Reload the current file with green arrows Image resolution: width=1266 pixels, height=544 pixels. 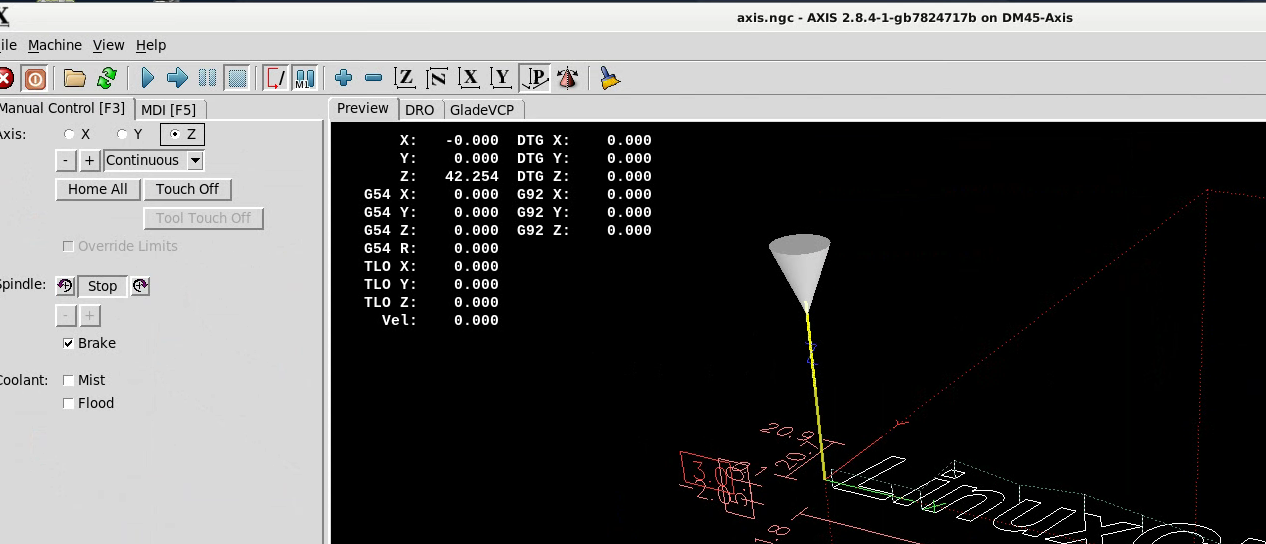tap(106, 78)
